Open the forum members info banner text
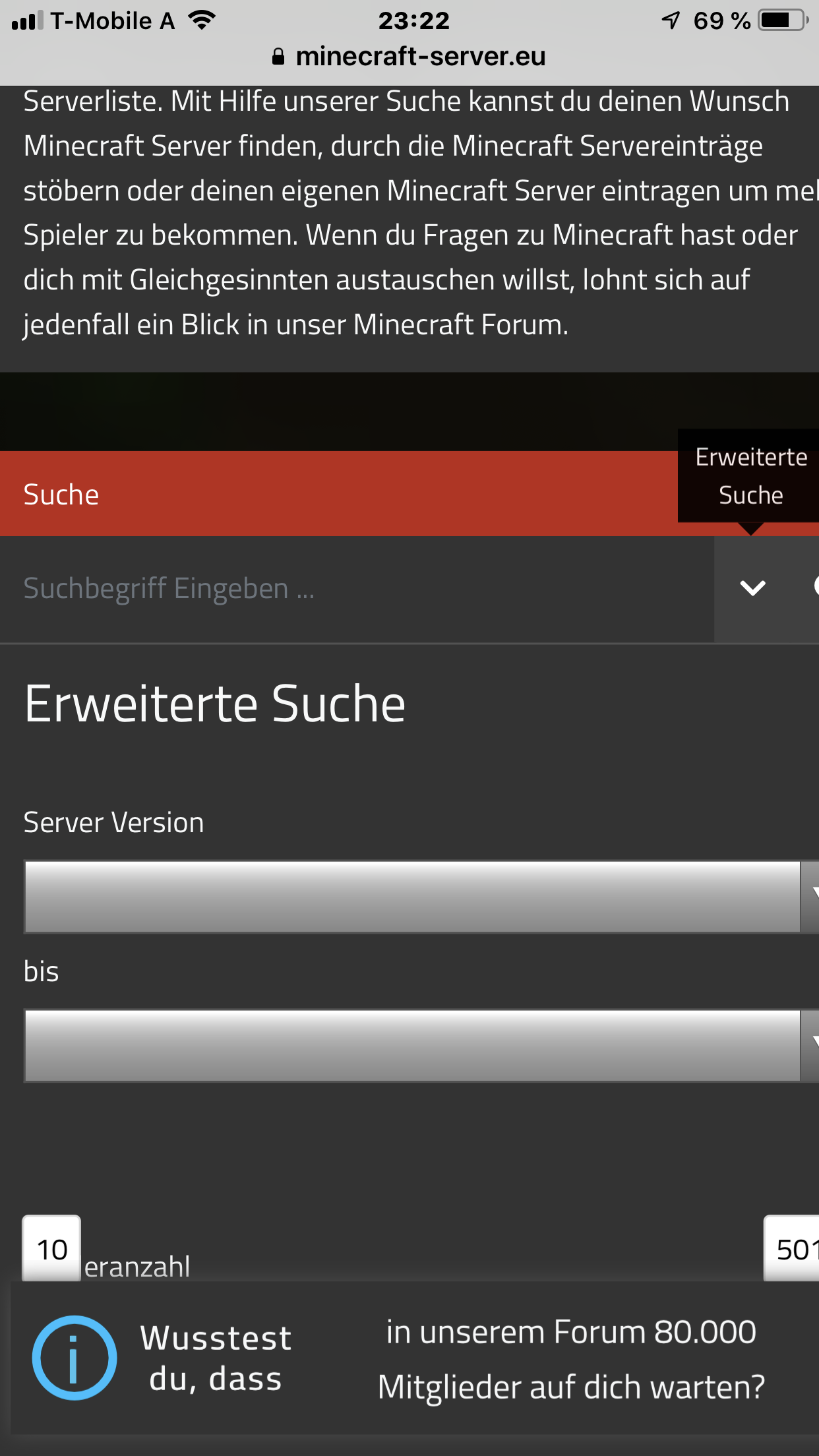 click(x=571, y=1358)
